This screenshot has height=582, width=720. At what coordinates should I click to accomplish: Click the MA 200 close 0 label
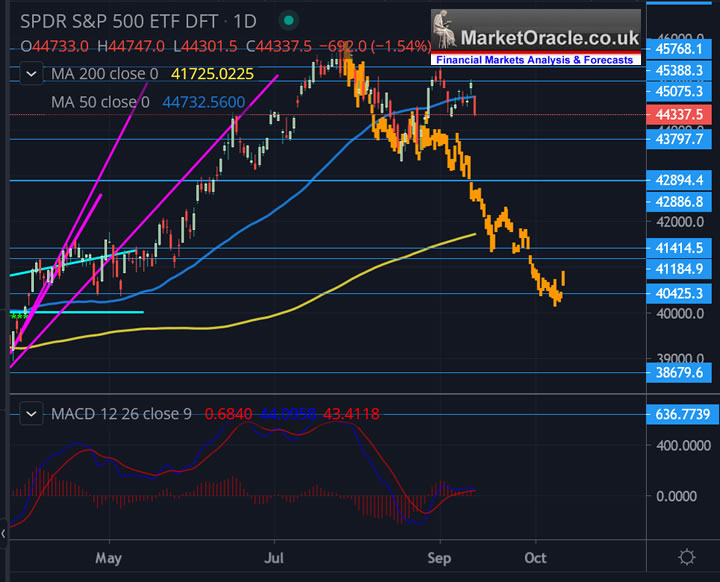coord(105,73)
